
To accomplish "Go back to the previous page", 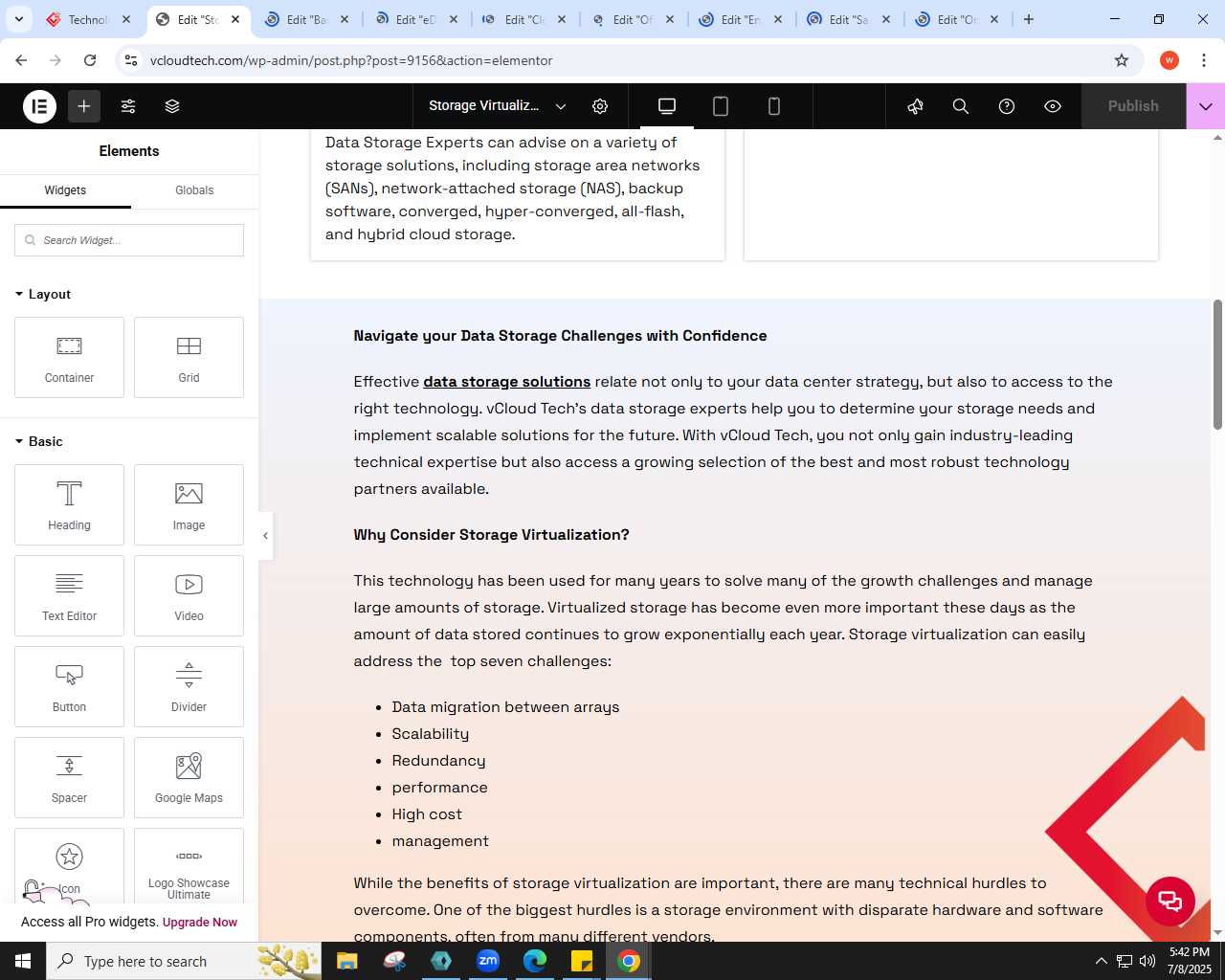I will point(21,60).
